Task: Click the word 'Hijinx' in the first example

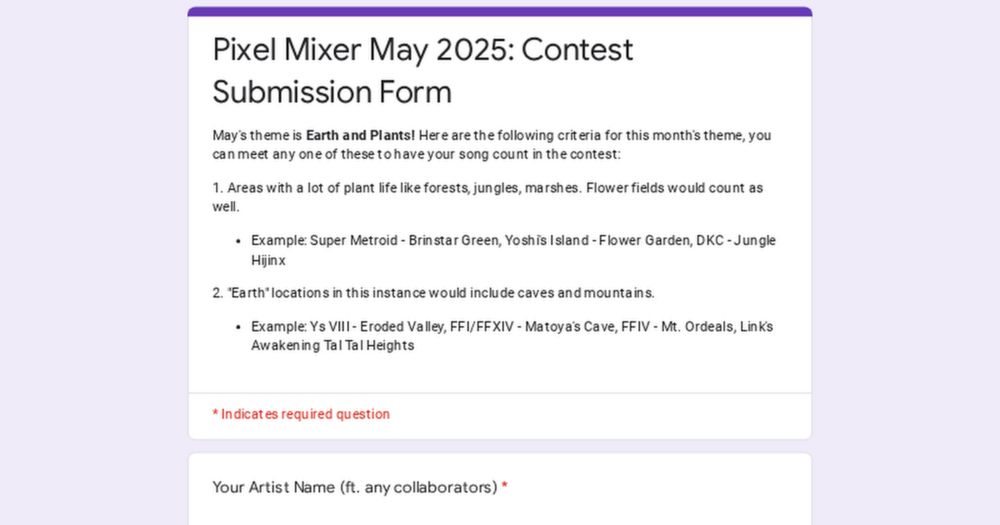Action: [x=268, y=260]
